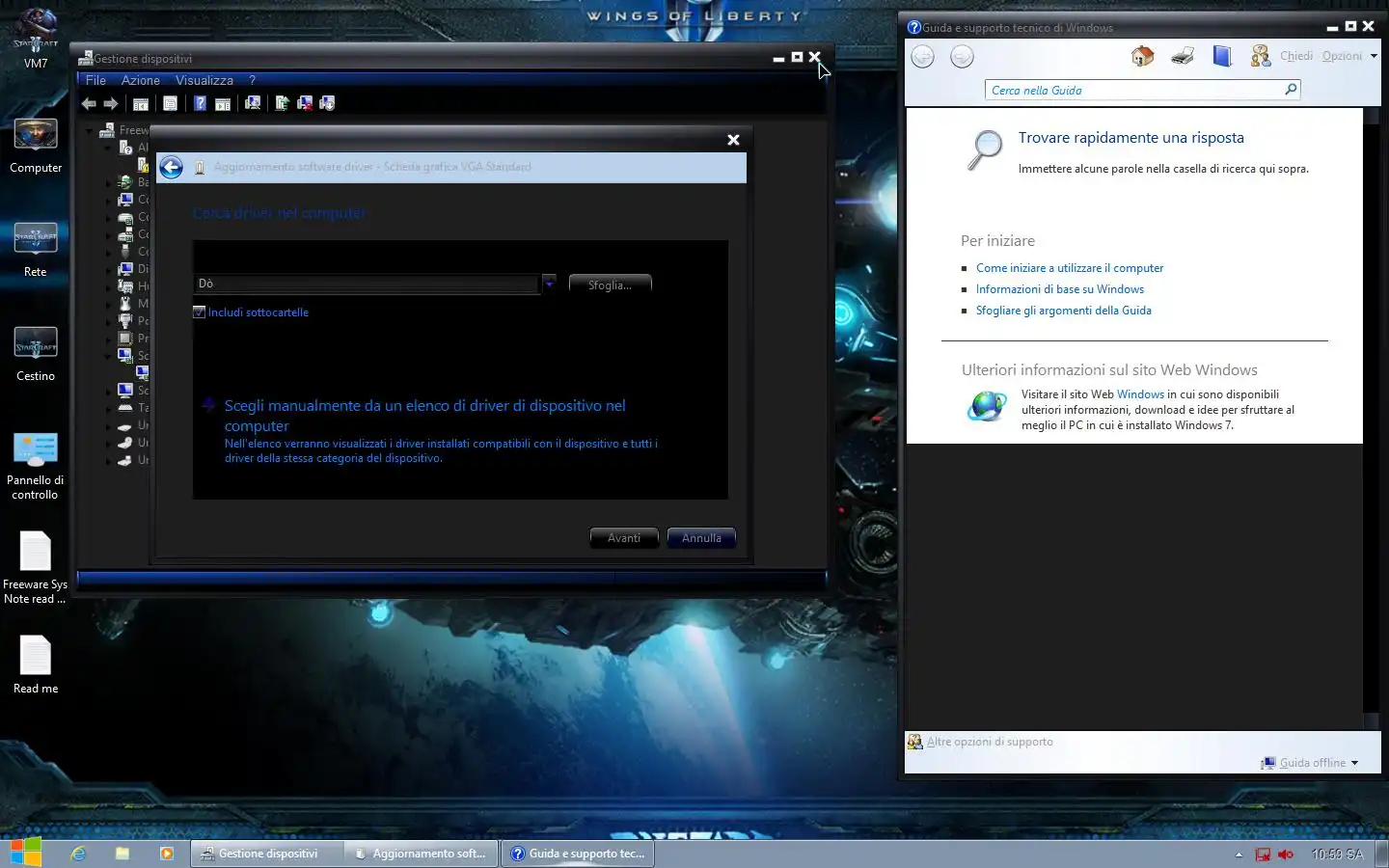Open driver path dropdown arrow
The image size is (1389, 868).
pos(549,284)
